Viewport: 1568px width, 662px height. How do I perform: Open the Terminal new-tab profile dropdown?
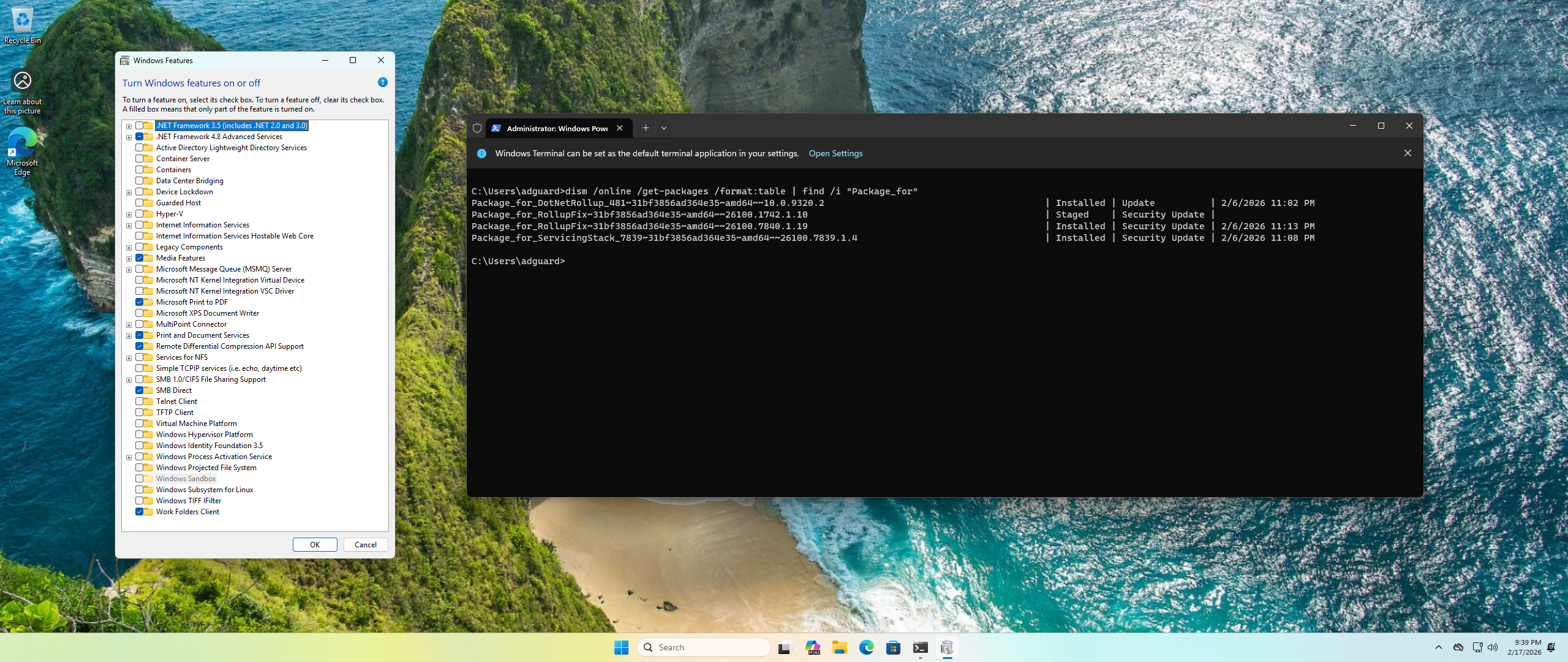[664, 128]
